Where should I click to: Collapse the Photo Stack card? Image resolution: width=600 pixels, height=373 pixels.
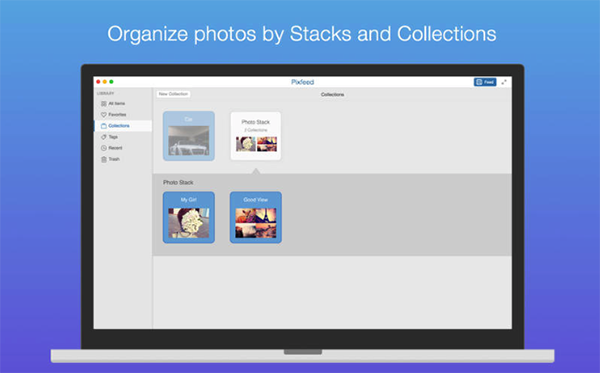tap(256, 136)
